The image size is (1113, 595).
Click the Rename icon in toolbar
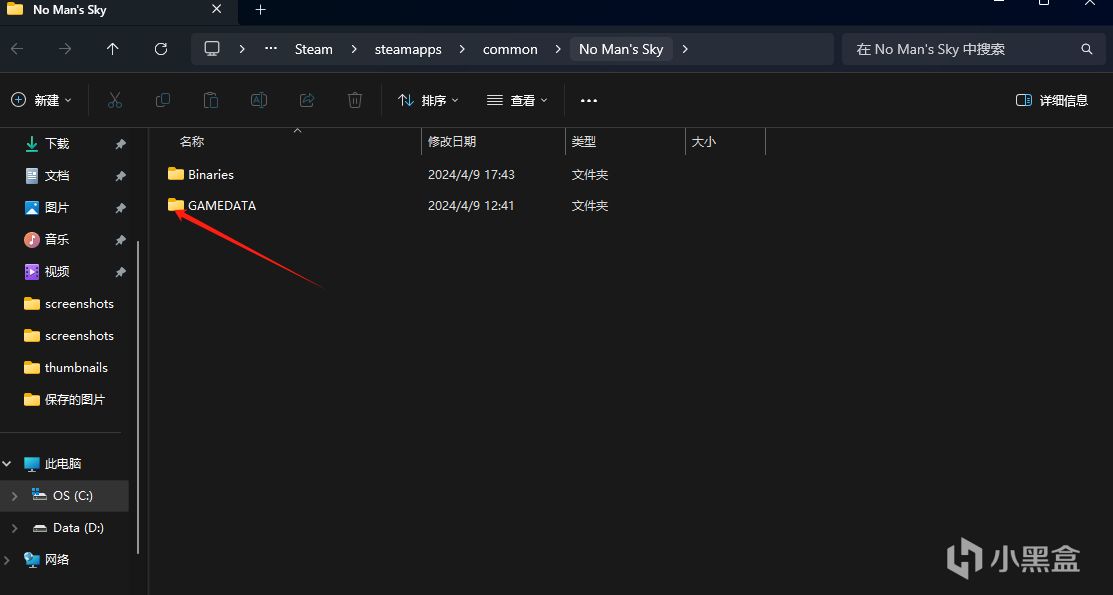coord(259,100)
